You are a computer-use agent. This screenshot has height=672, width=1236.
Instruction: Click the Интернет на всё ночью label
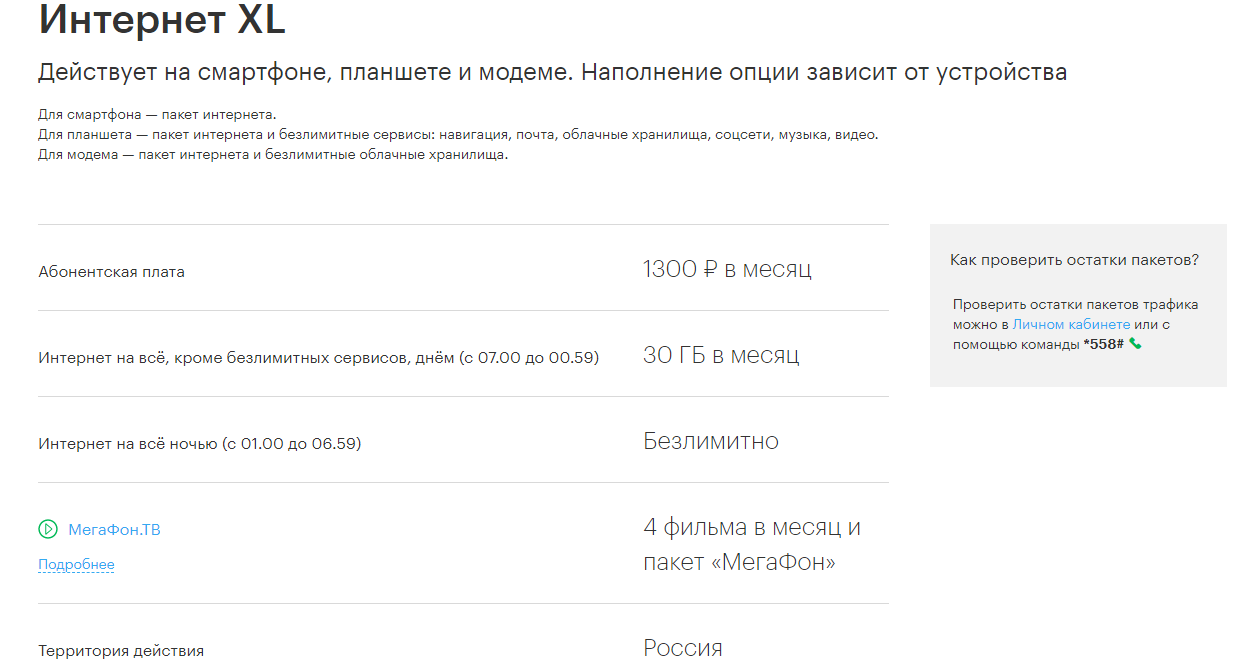[x=199, y=444]
